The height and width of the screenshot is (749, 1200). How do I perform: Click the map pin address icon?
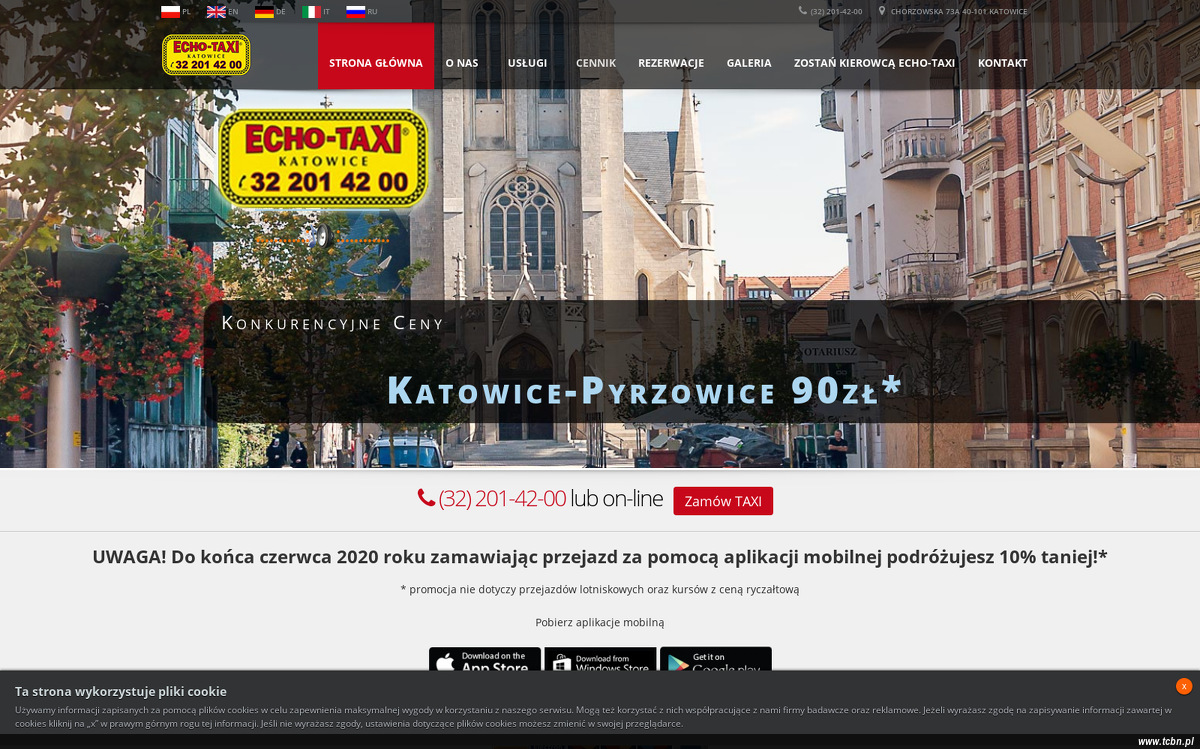[882, 11]
